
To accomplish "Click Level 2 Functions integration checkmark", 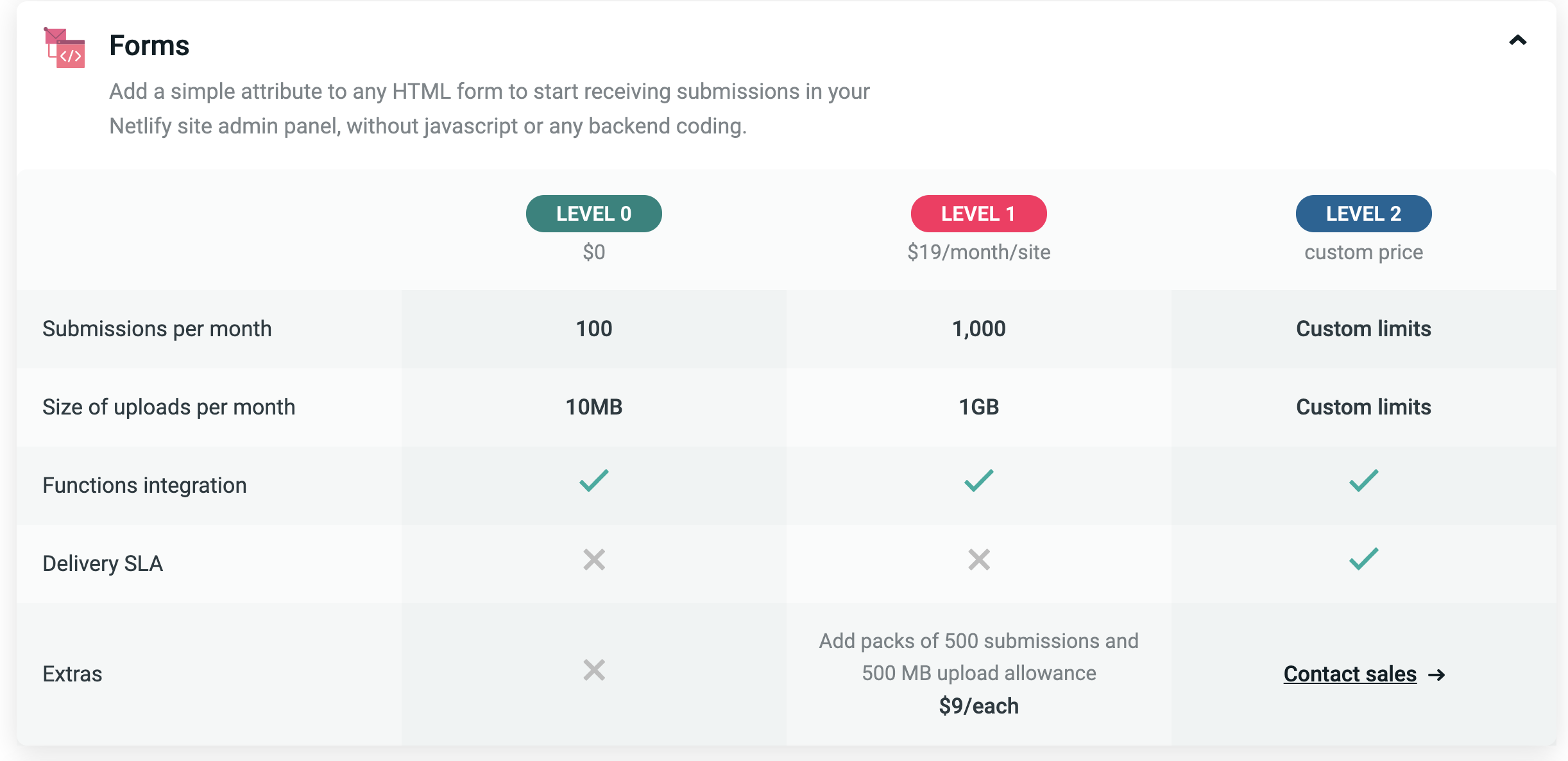I will coord(1363,481).
